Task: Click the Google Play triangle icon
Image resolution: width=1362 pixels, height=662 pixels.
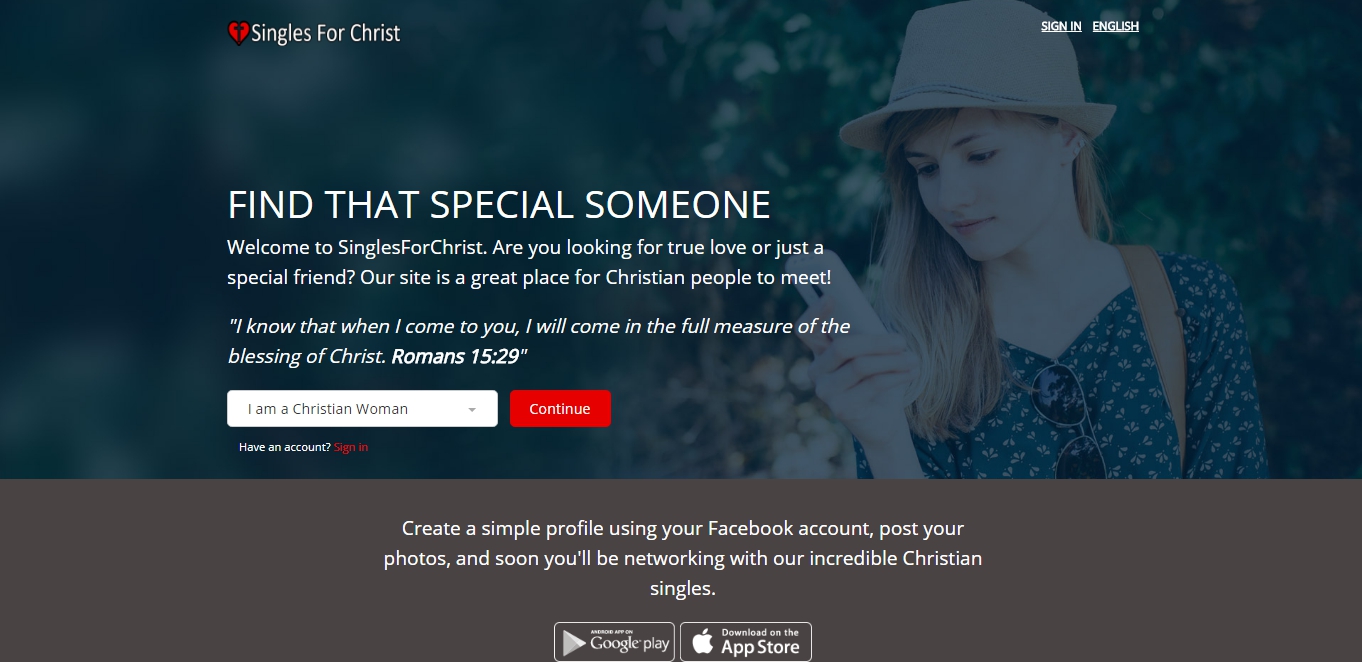Action: (x=574, y=643)
